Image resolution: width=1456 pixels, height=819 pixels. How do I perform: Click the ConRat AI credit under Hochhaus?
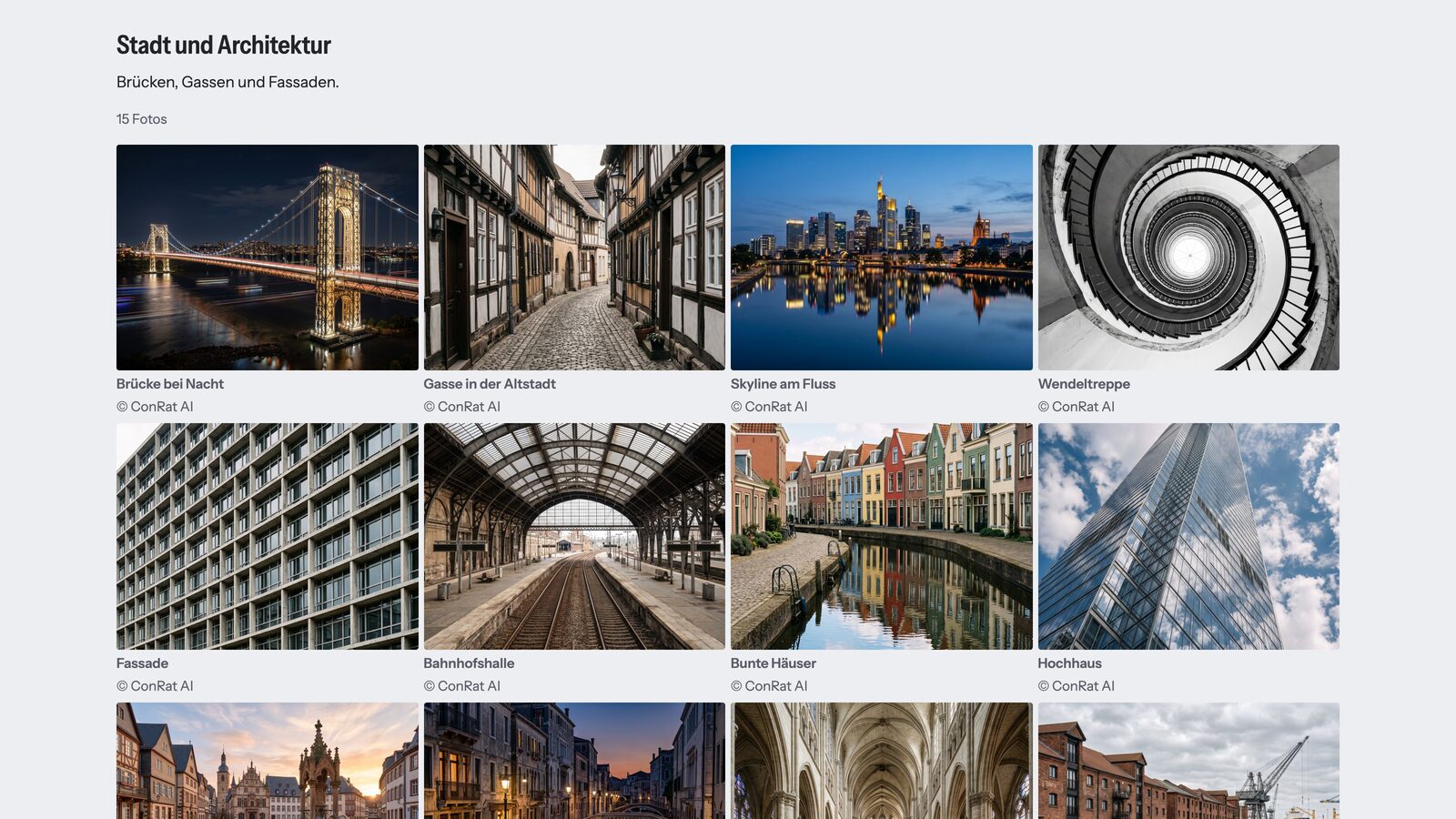tap(1077, 686)
